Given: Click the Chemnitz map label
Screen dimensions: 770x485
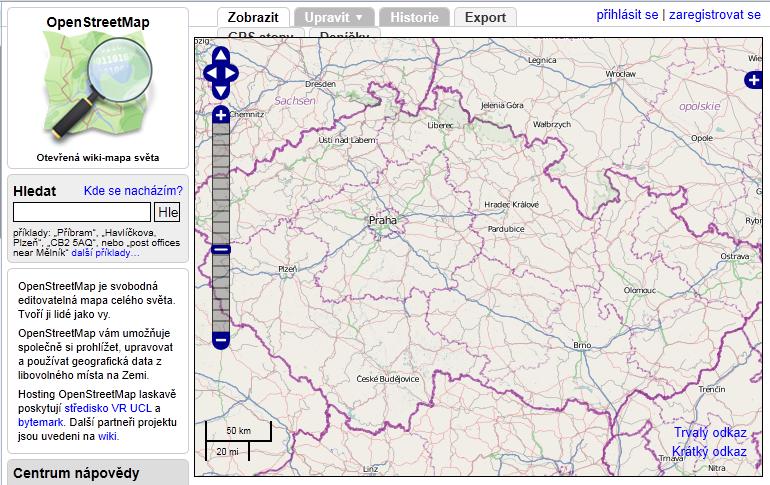Looking at the screenshot, I should click(247, 114).
